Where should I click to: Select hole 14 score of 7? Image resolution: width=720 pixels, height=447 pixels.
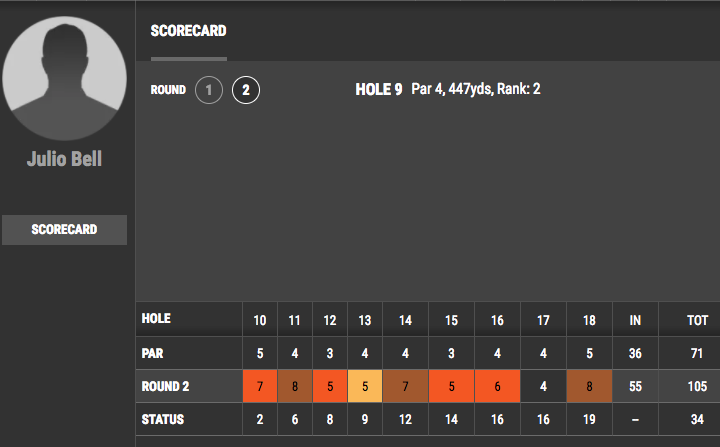click(x=405, y=386)
